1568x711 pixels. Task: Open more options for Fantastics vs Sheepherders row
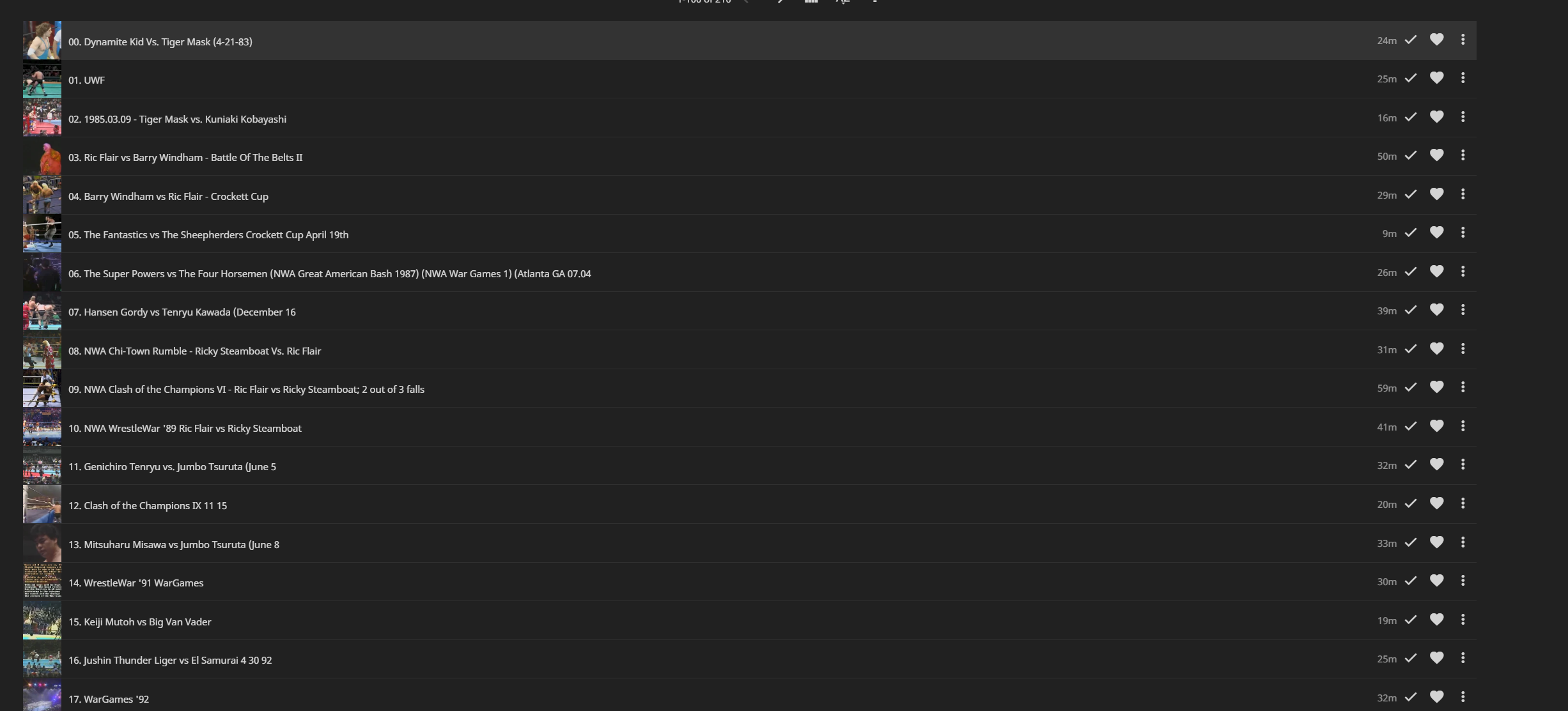pyautogui.click(x=1463, y=233)
